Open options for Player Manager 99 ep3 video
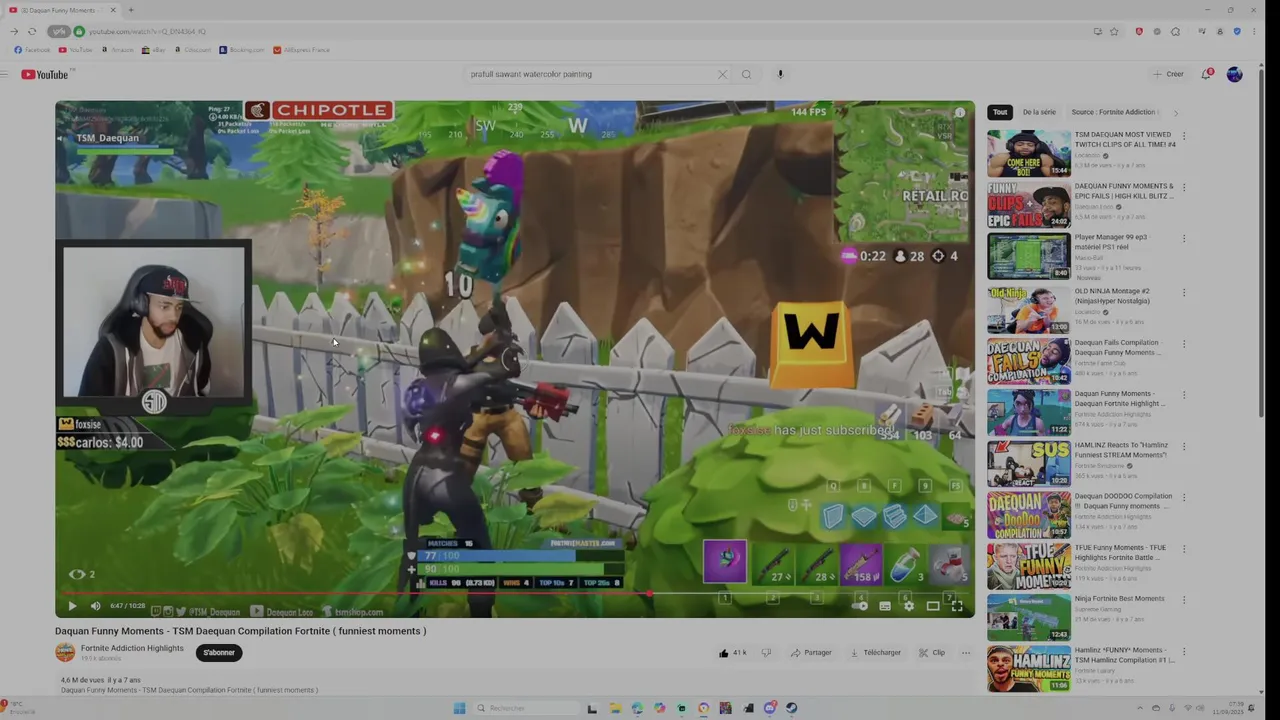The height and width of the screenshot is (720, 1280). [x=1184, y=240]
